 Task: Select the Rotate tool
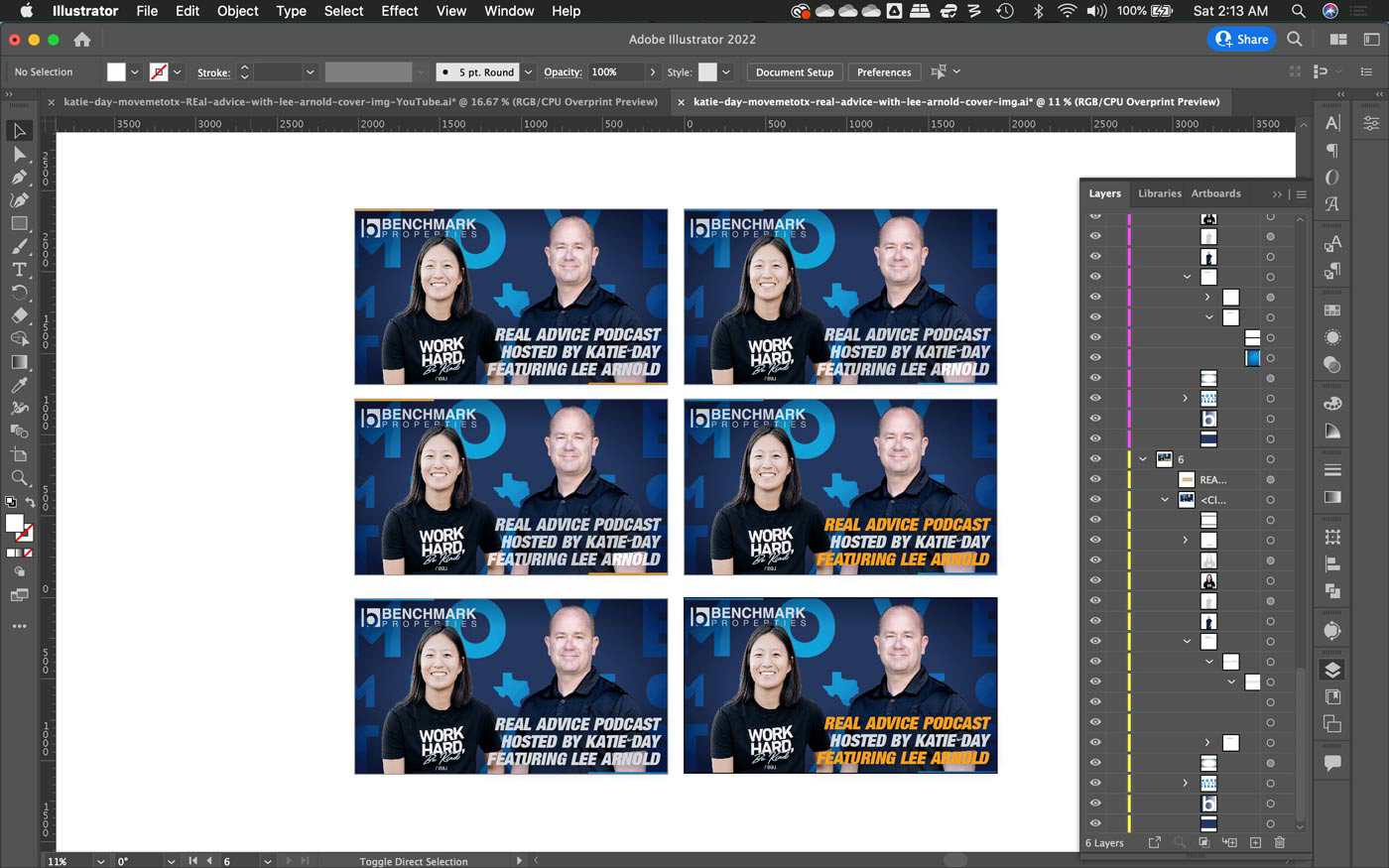point(19,293)
